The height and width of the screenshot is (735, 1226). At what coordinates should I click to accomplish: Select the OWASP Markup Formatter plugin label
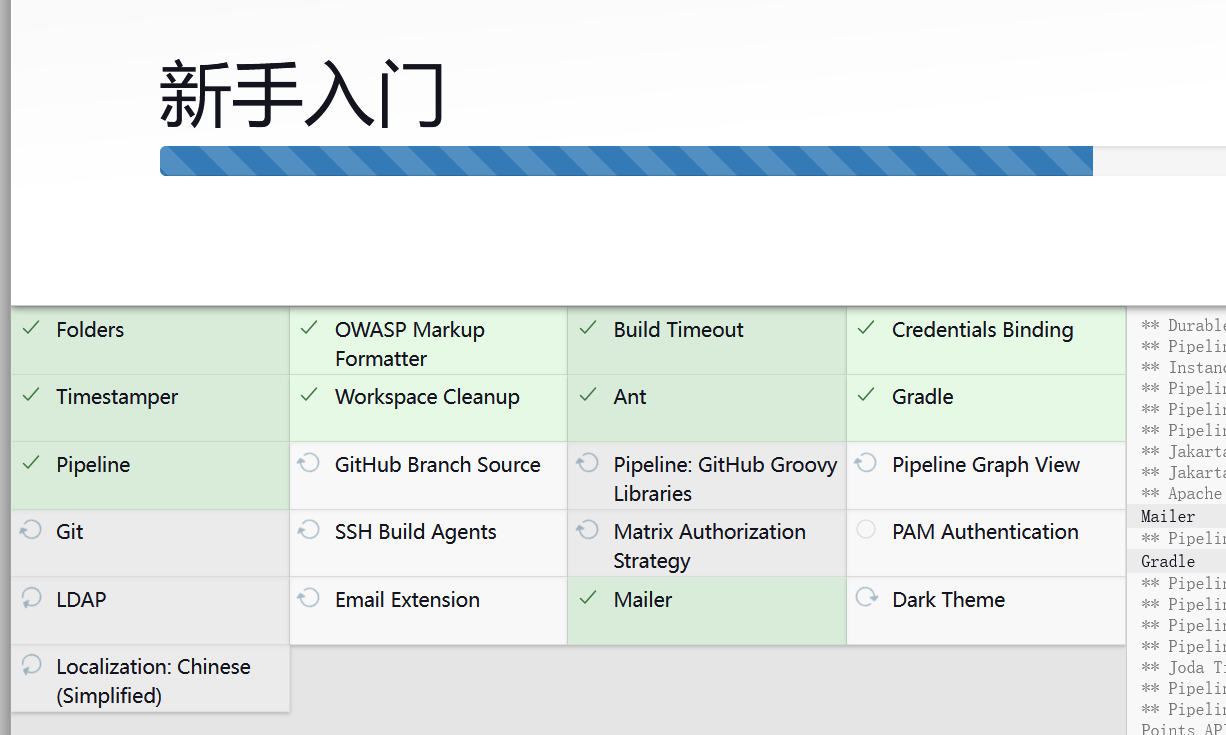(409, 344)
